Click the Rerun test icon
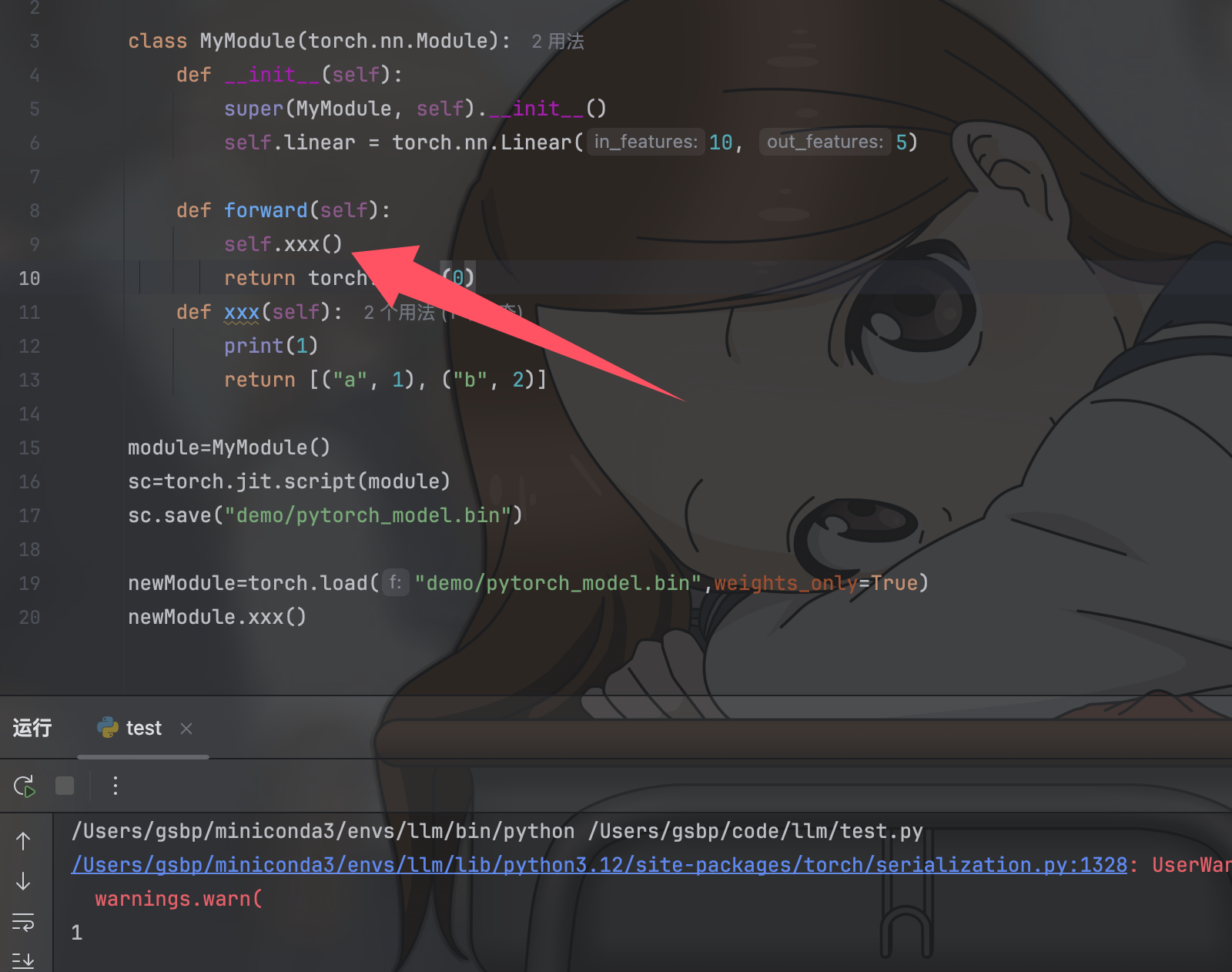This screenshot has width=1232, height=972. [25, 786]
